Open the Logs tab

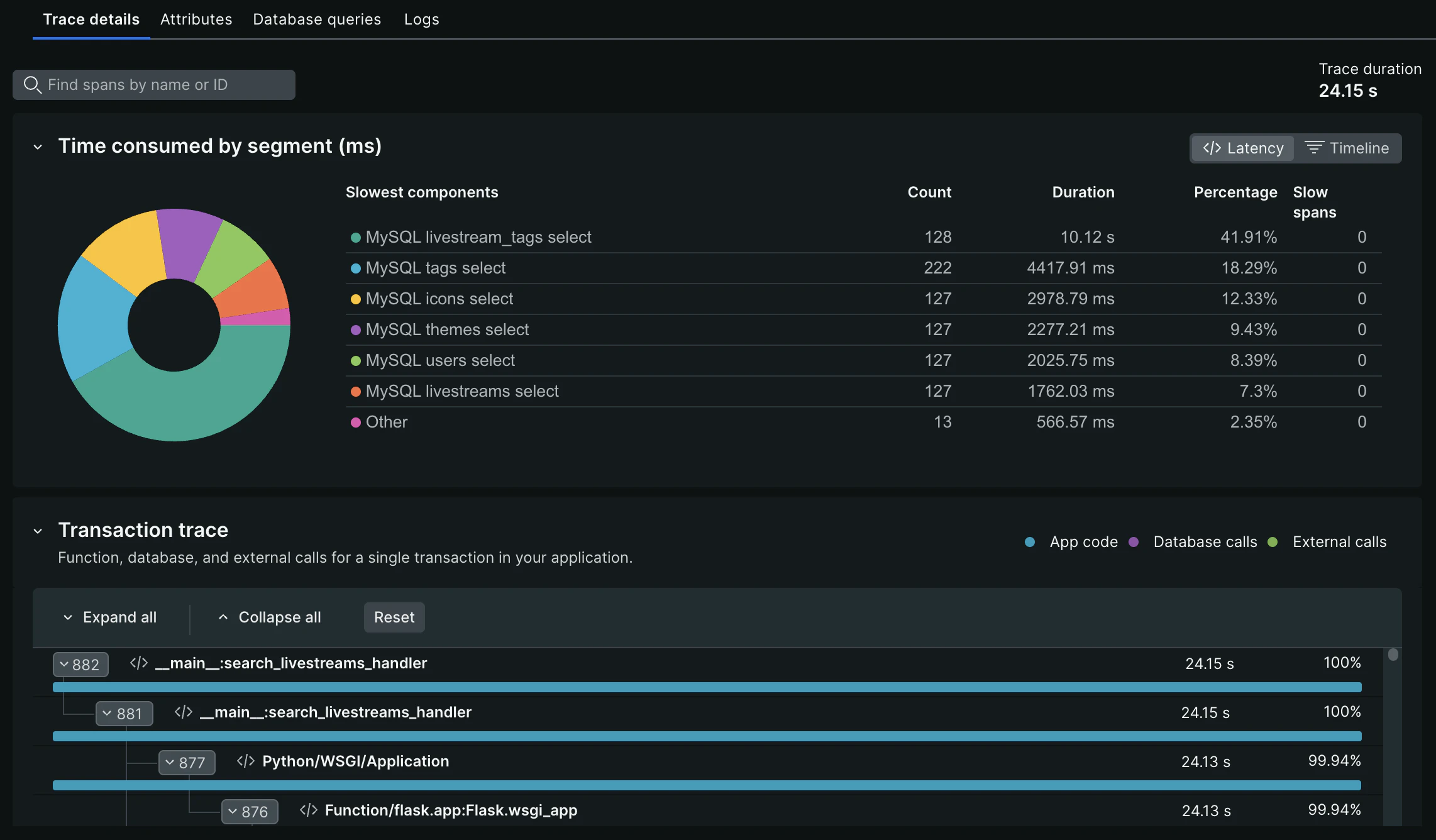(421, 19)
